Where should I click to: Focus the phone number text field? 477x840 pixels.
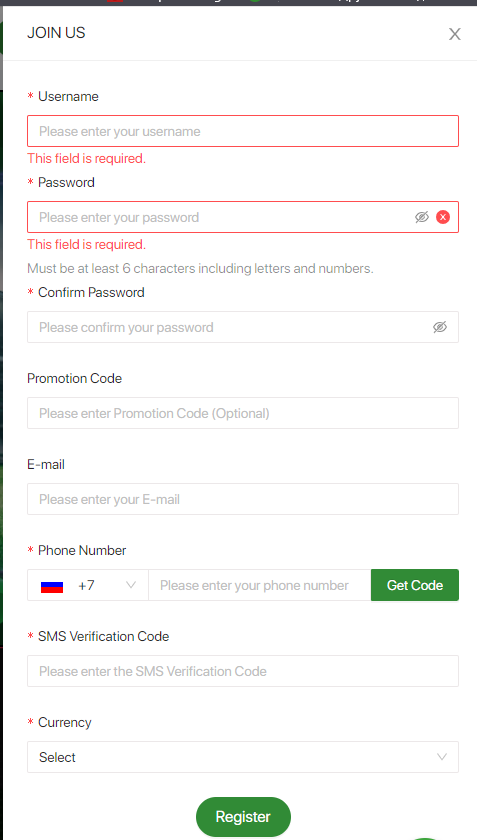[259, 585]
